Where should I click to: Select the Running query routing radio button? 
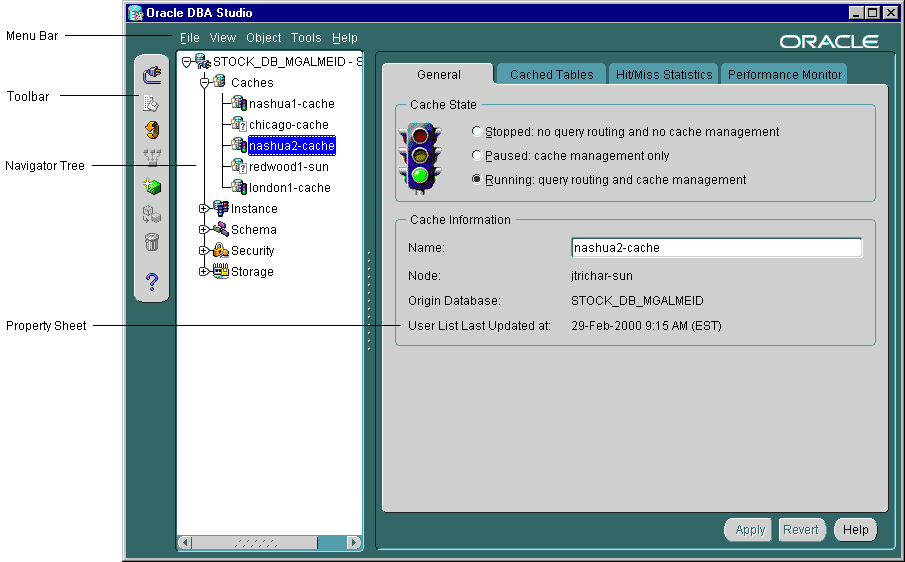tap(477, 179)
